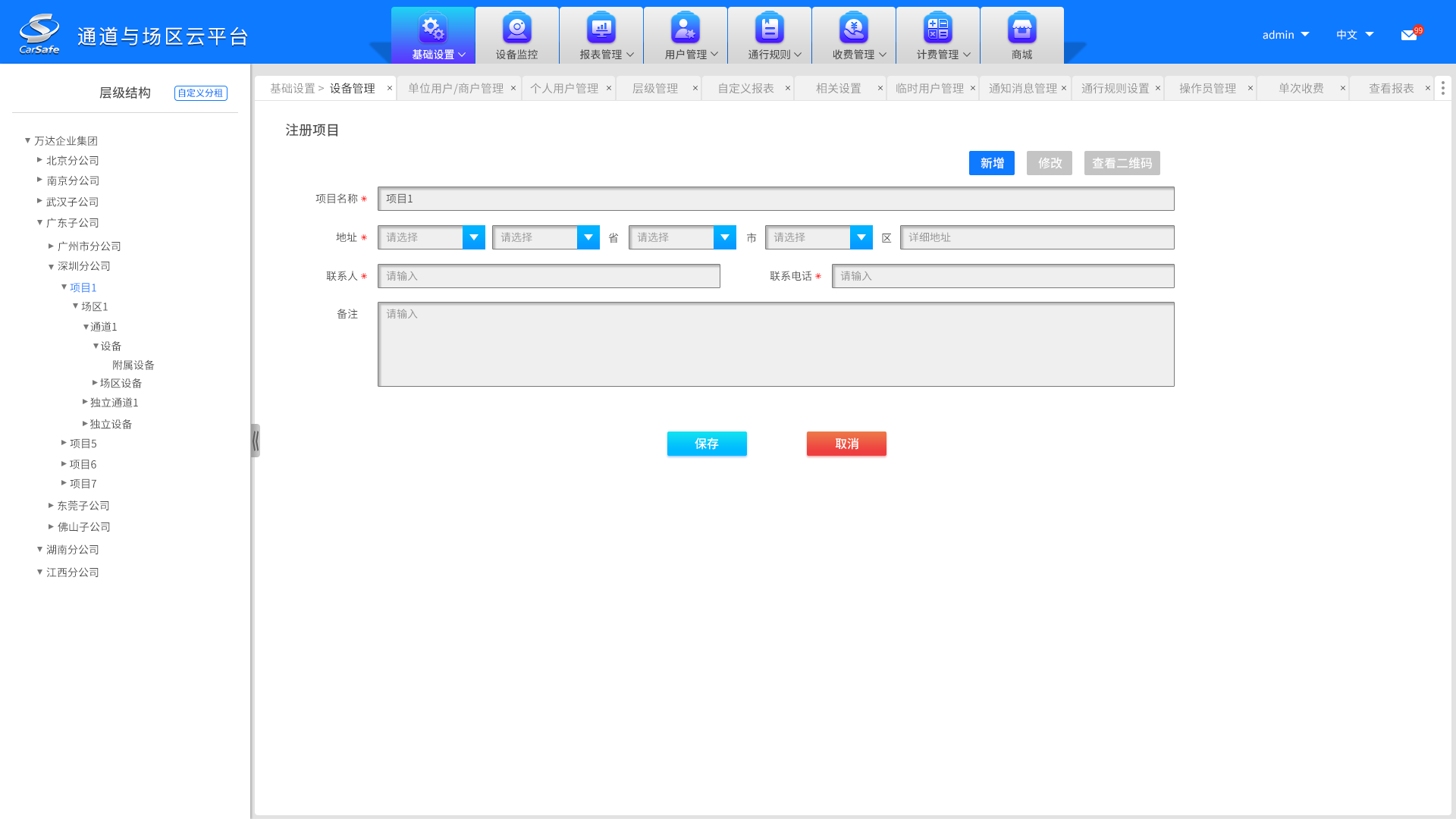Close the 层级管理 tab
This screenshot has width=1456, height=819.
point(695,88)
